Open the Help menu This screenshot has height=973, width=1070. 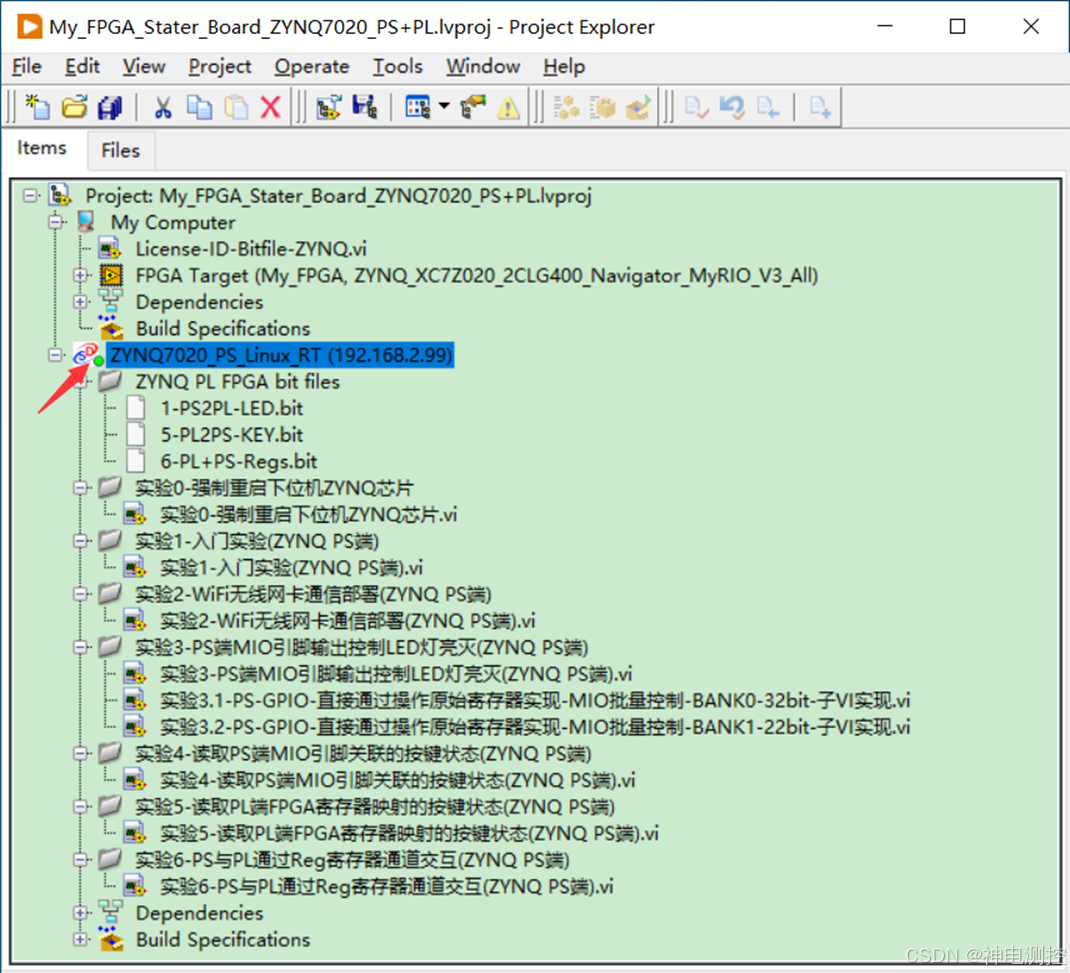pos(564,66)
